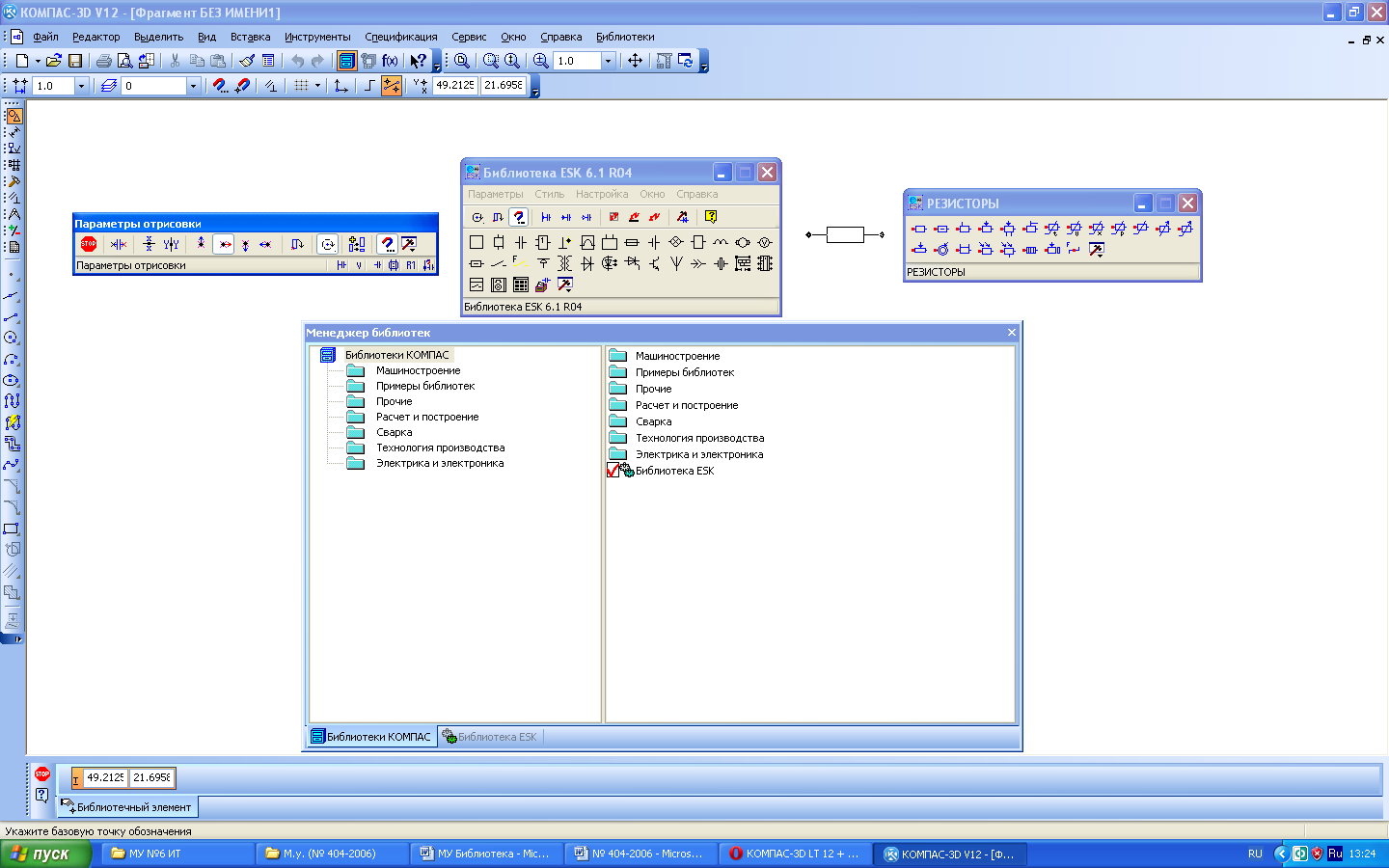This screenshot has width=1389, height=868.
Task: Activate the What's This help cursor icon
Action: click(x=418, y=61)
